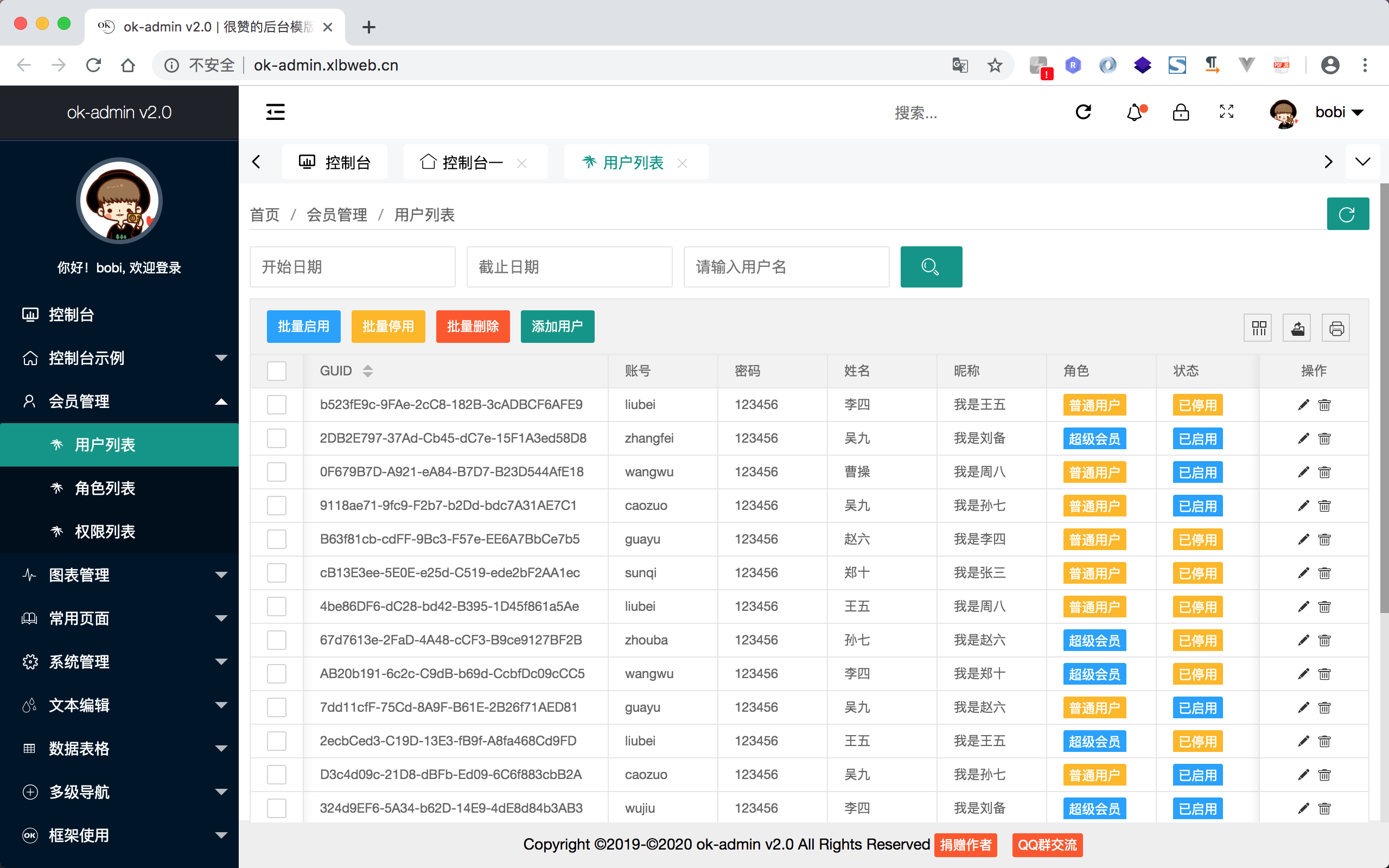Open the column filter grid icon
This screenshot has width=1389, height=868.
pyautogui.click(x=1258, y=328)
